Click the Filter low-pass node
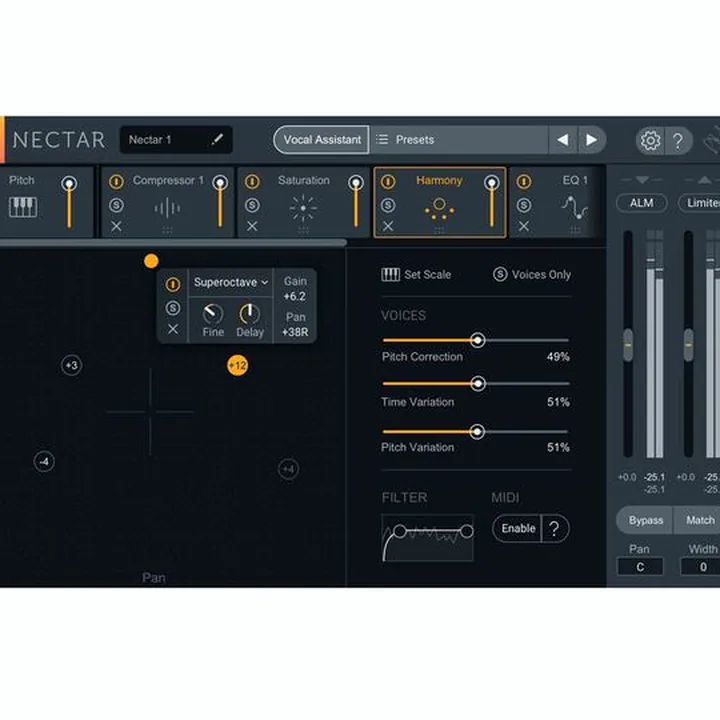720x720 pixels. [467, 532]
